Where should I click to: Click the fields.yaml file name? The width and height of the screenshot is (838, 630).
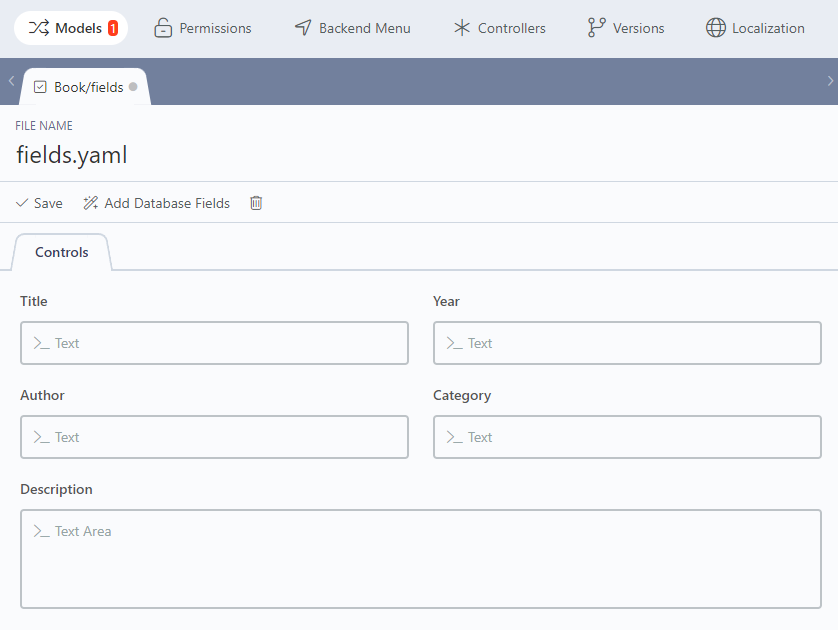(72, 155)
